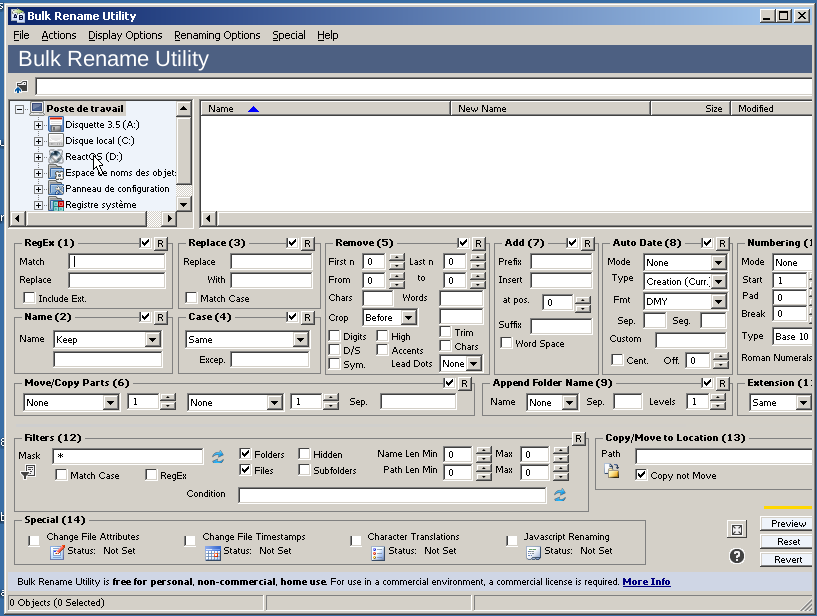
Task: Open the Case dropdown showing Same
Action: pyautogui.click(x=300, y=340)
